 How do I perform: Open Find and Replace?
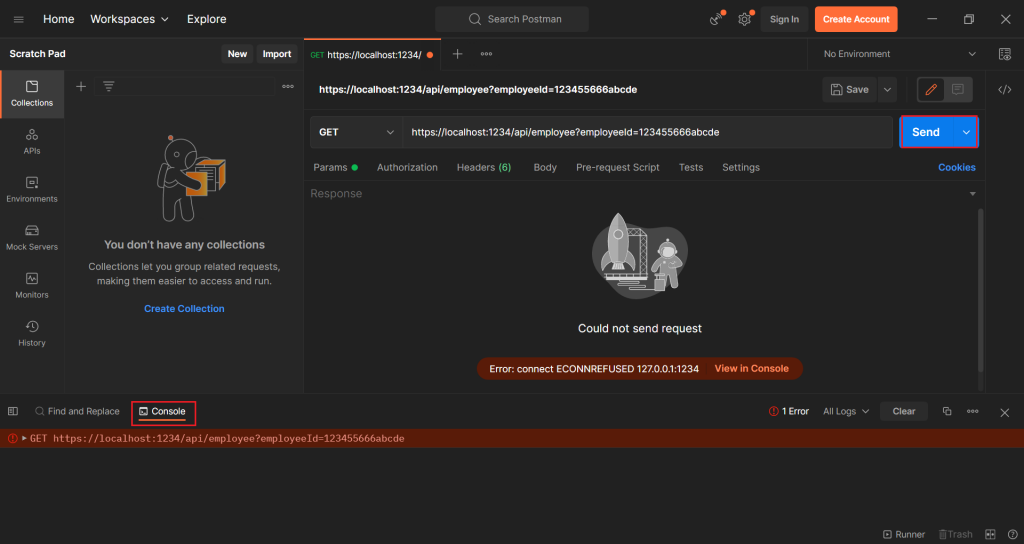click(x=77, y=411)
